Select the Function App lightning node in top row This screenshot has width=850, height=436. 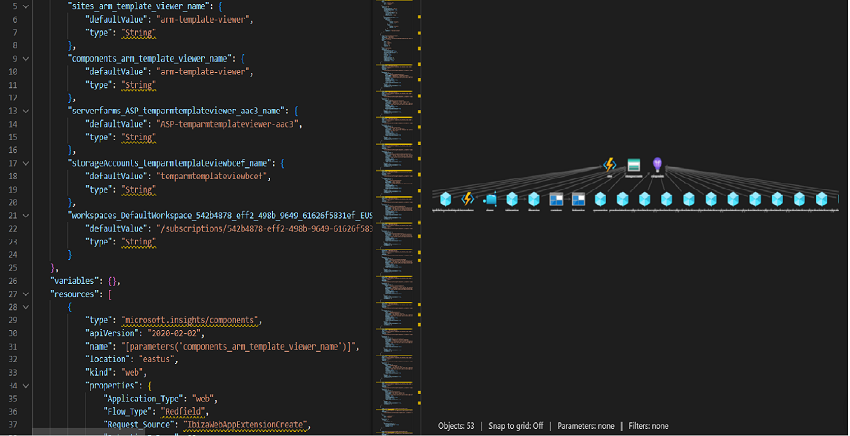pyautogui.click(x=610, y=165)
